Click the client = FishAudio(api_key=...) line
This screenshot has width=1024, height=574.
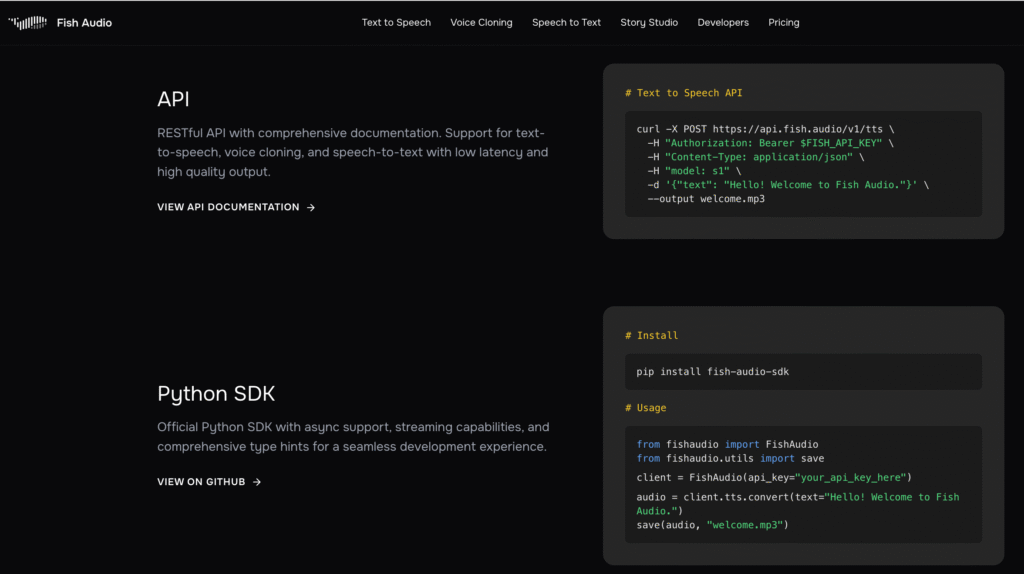(x=774, y=477)
